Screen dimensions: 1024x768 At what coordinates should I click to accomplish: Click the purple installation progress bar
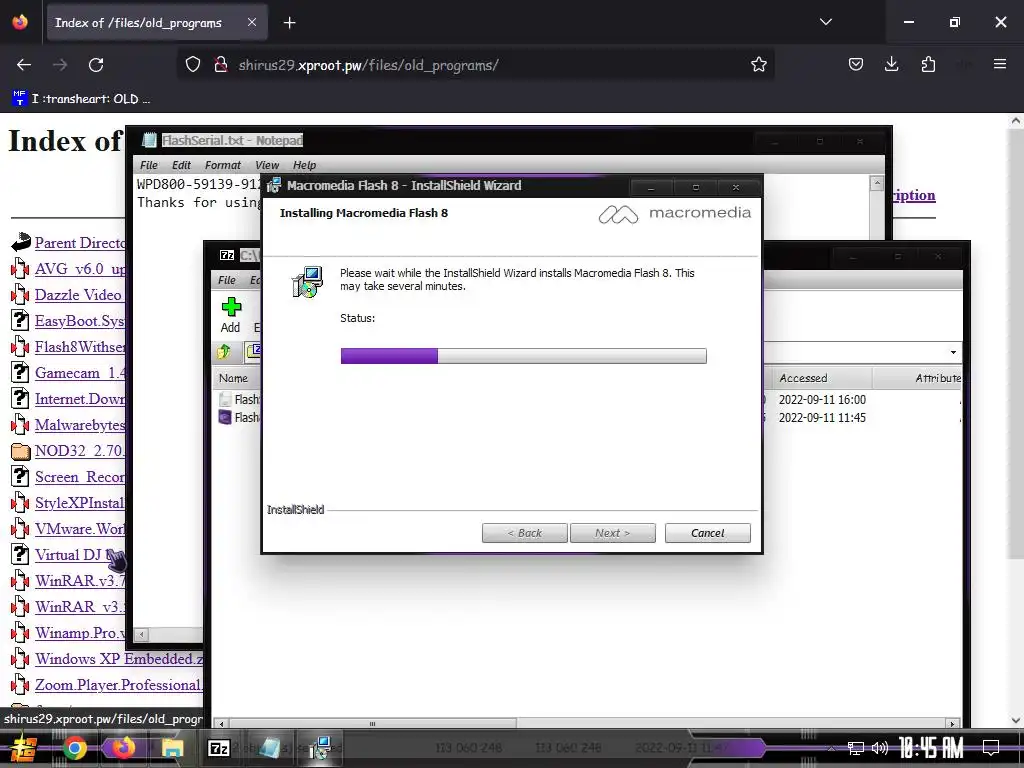coord(523,356)
